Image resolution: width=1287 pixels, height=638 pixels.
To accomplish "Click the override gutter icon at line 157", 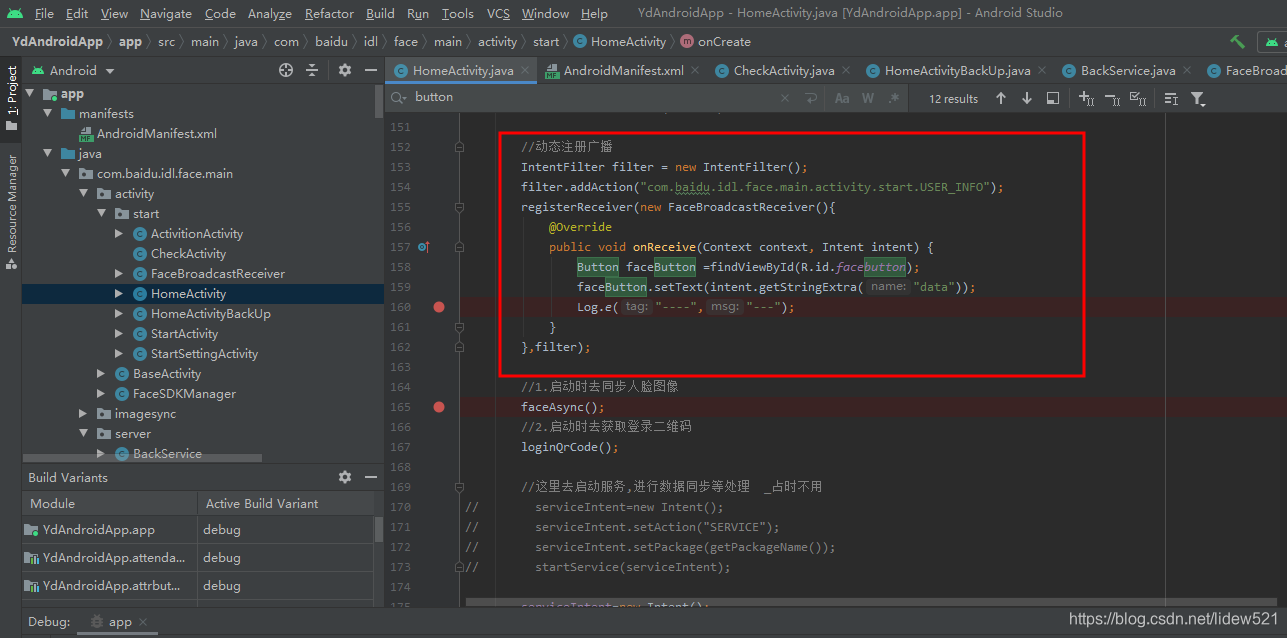I will click(x=423, y=247).
